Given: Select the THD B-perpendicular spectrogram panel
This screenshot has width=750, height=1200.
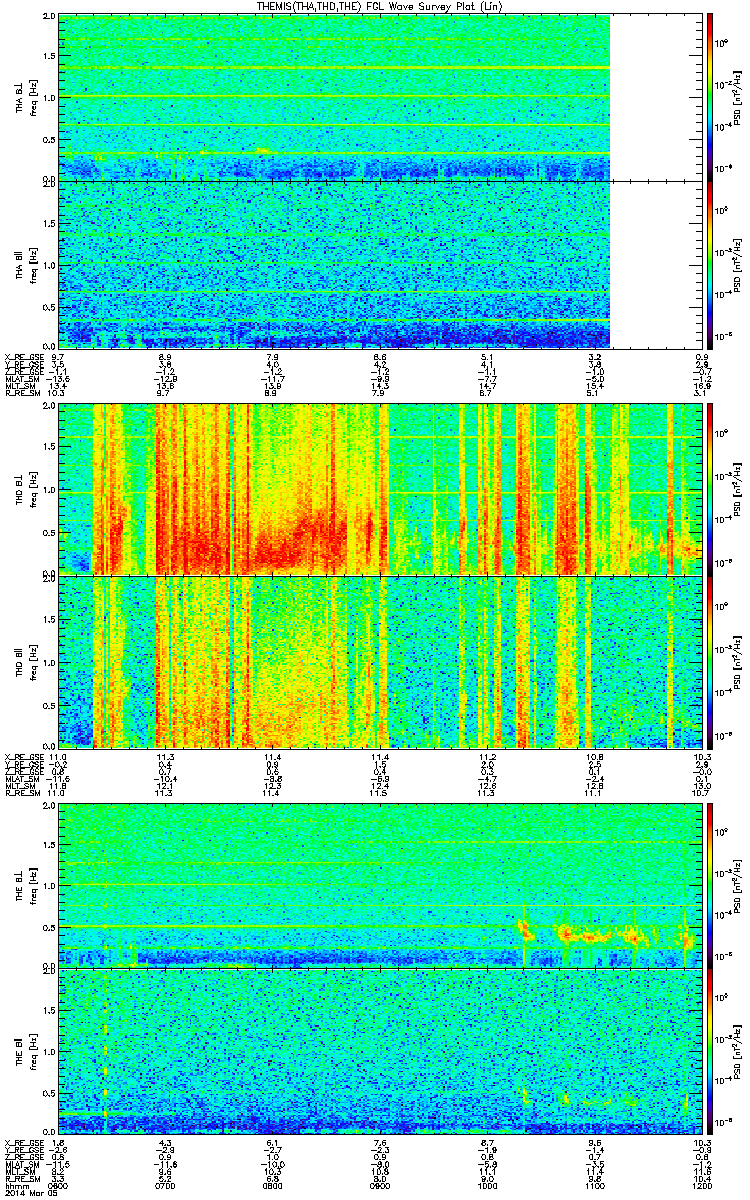Looking at the screenshot, I should coord(378,490).
